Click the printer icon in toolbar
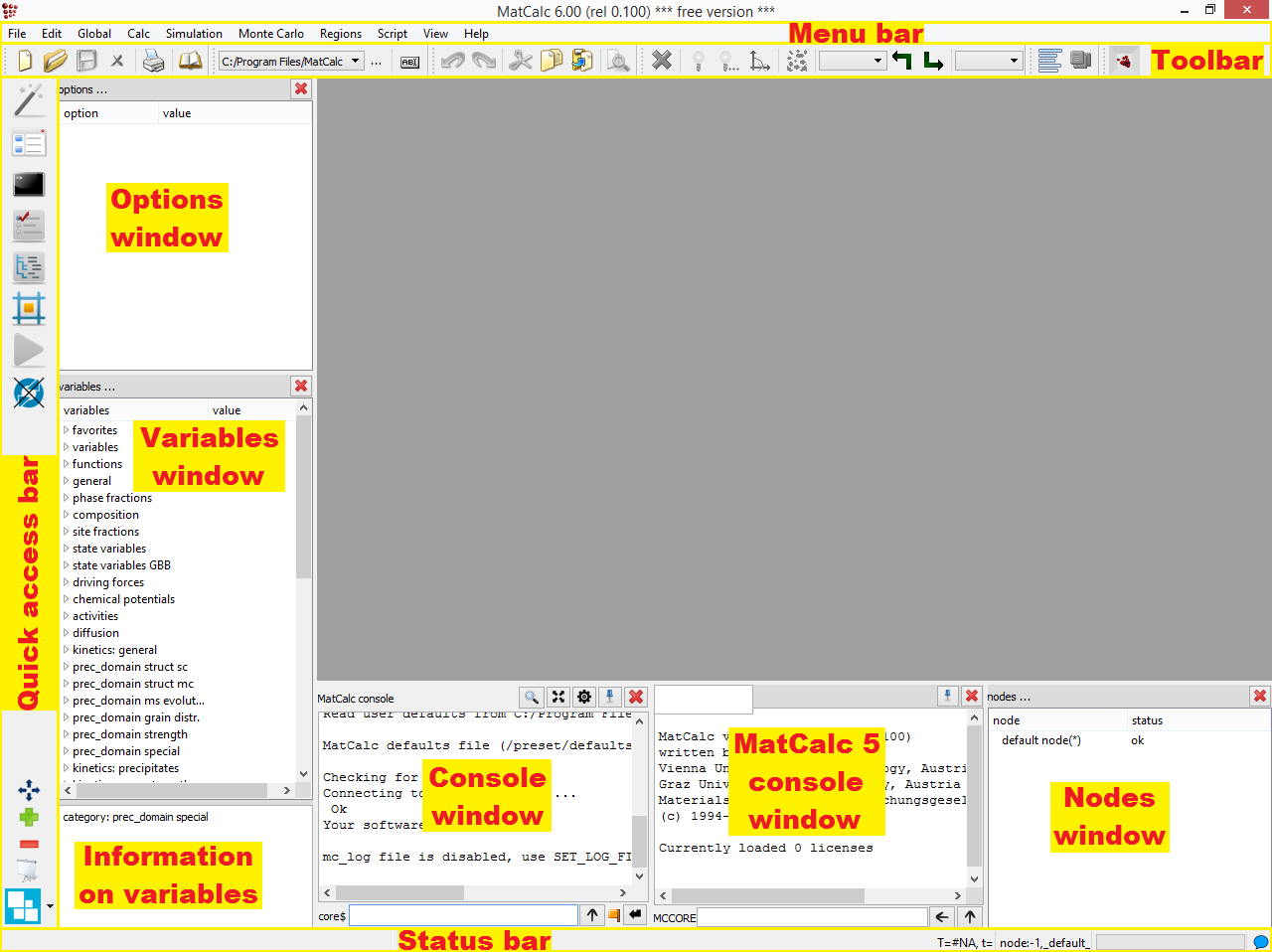The image size is (1272, 952). click(x=153, y=62)
